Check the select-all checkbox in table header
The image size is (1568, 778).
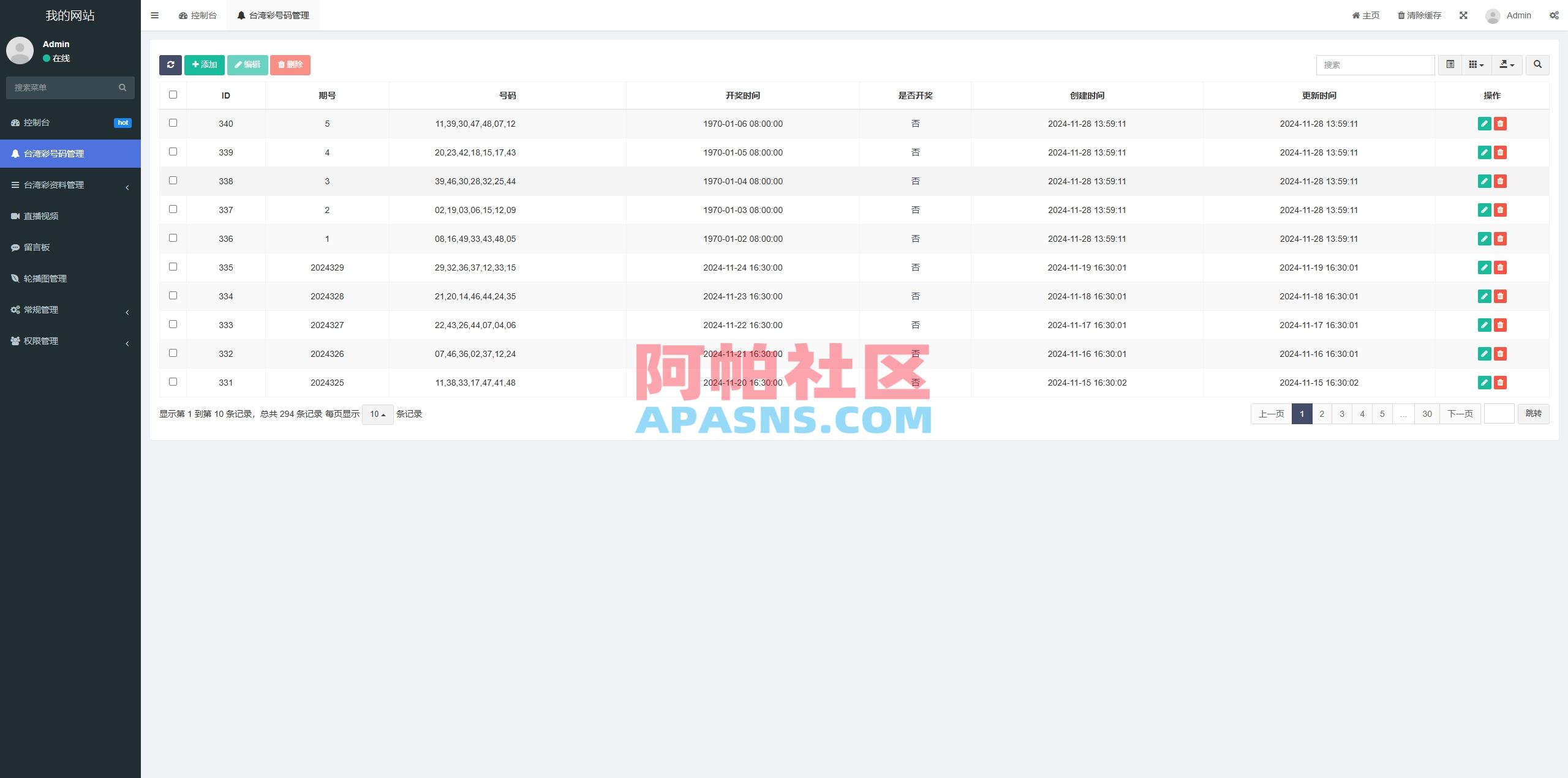click(x=173, y=94)
